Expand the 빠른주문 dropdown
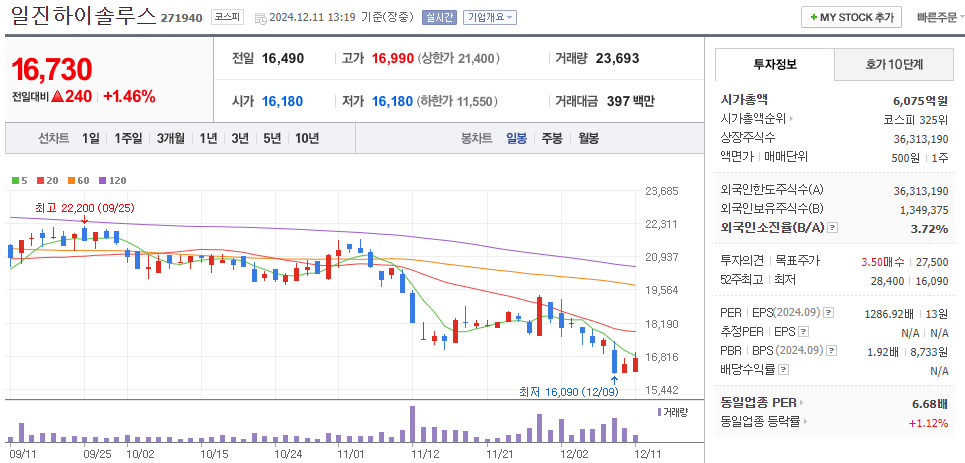The height and width of the screenshot is (463, 965). click(x=940, y=17)
